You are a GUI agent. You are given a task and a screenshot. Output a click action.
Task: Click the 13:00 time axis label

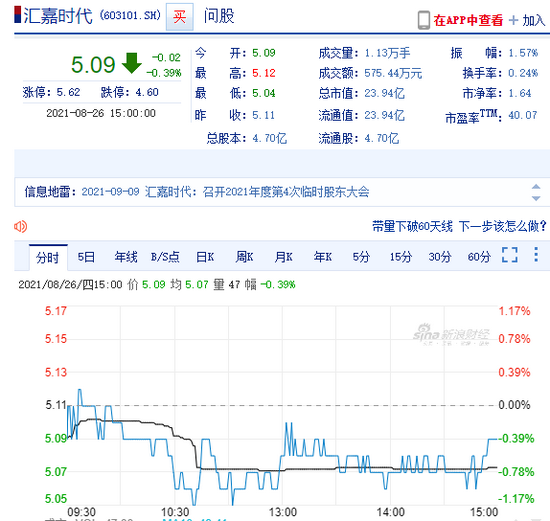[x=283, y=512]
